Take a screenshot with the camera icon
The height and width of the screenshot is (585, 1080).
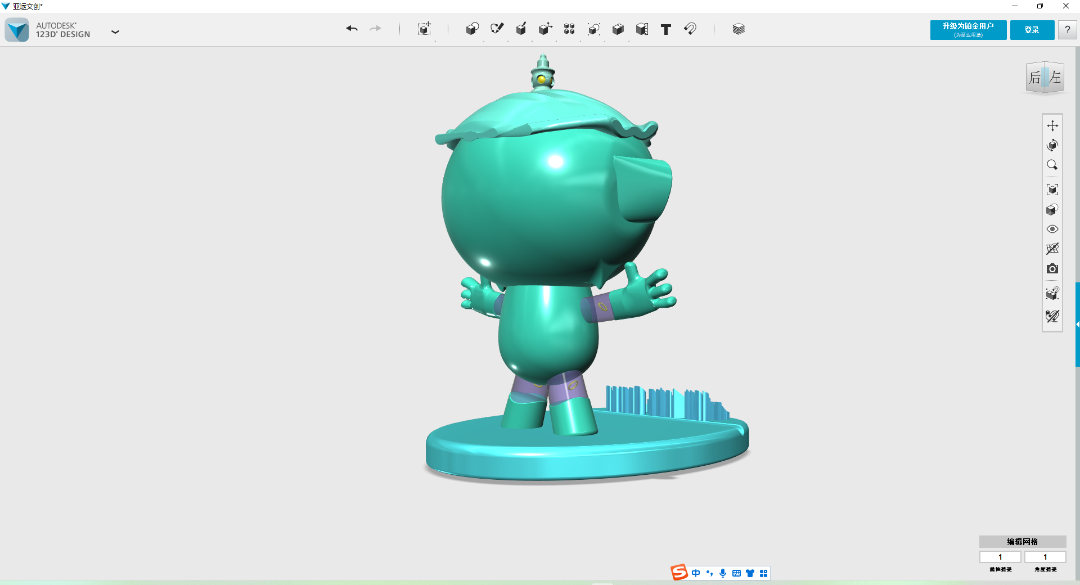(1052, 269)
